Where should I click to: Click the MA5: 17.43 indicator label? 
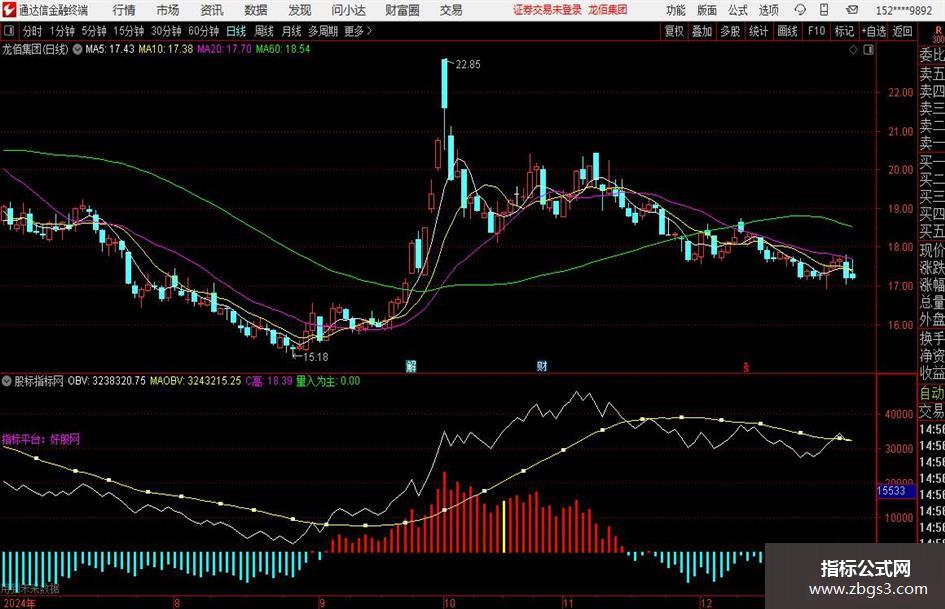click(110, 49)
